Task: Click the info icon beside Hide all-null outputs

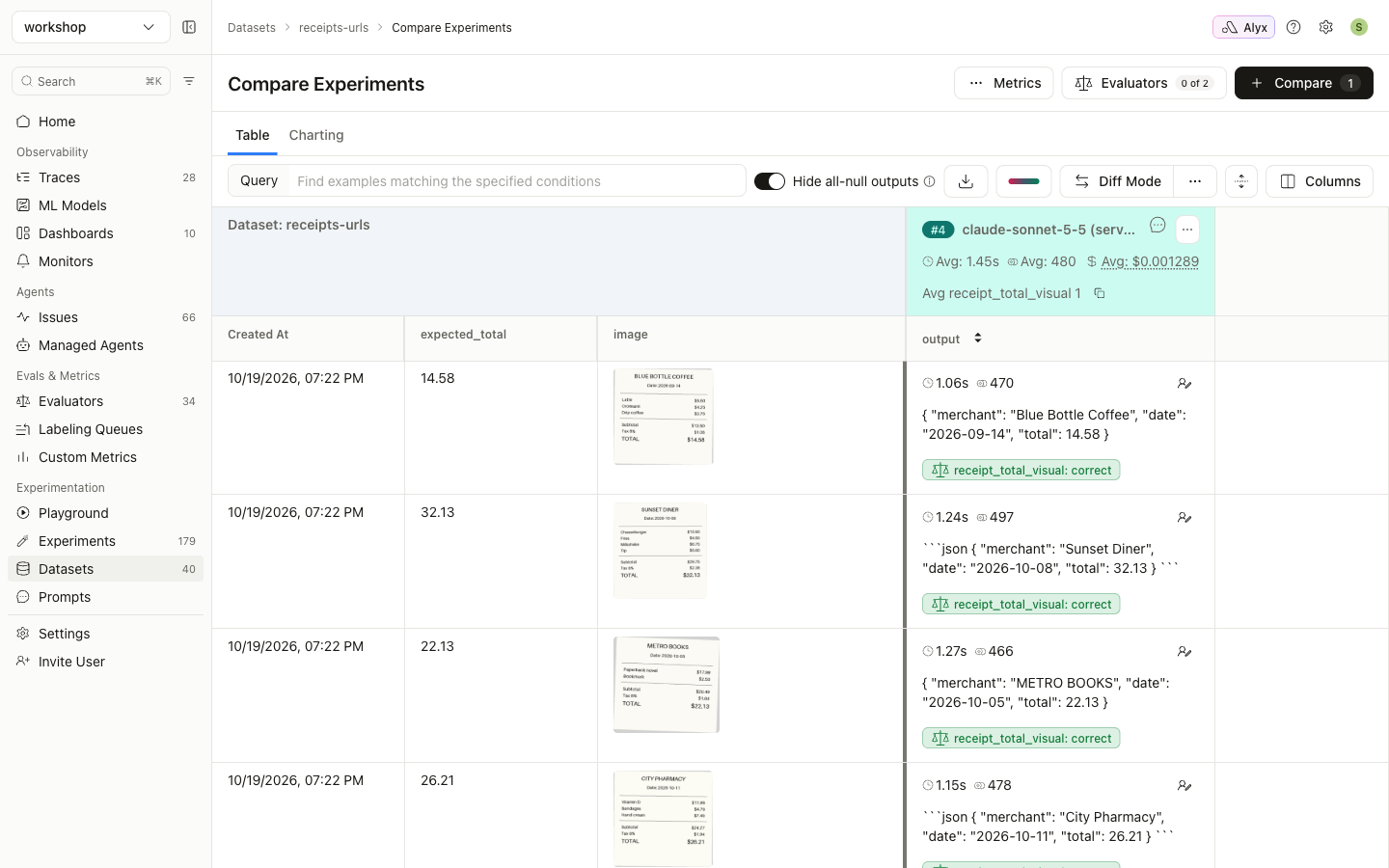Action: tap(929, 181)
